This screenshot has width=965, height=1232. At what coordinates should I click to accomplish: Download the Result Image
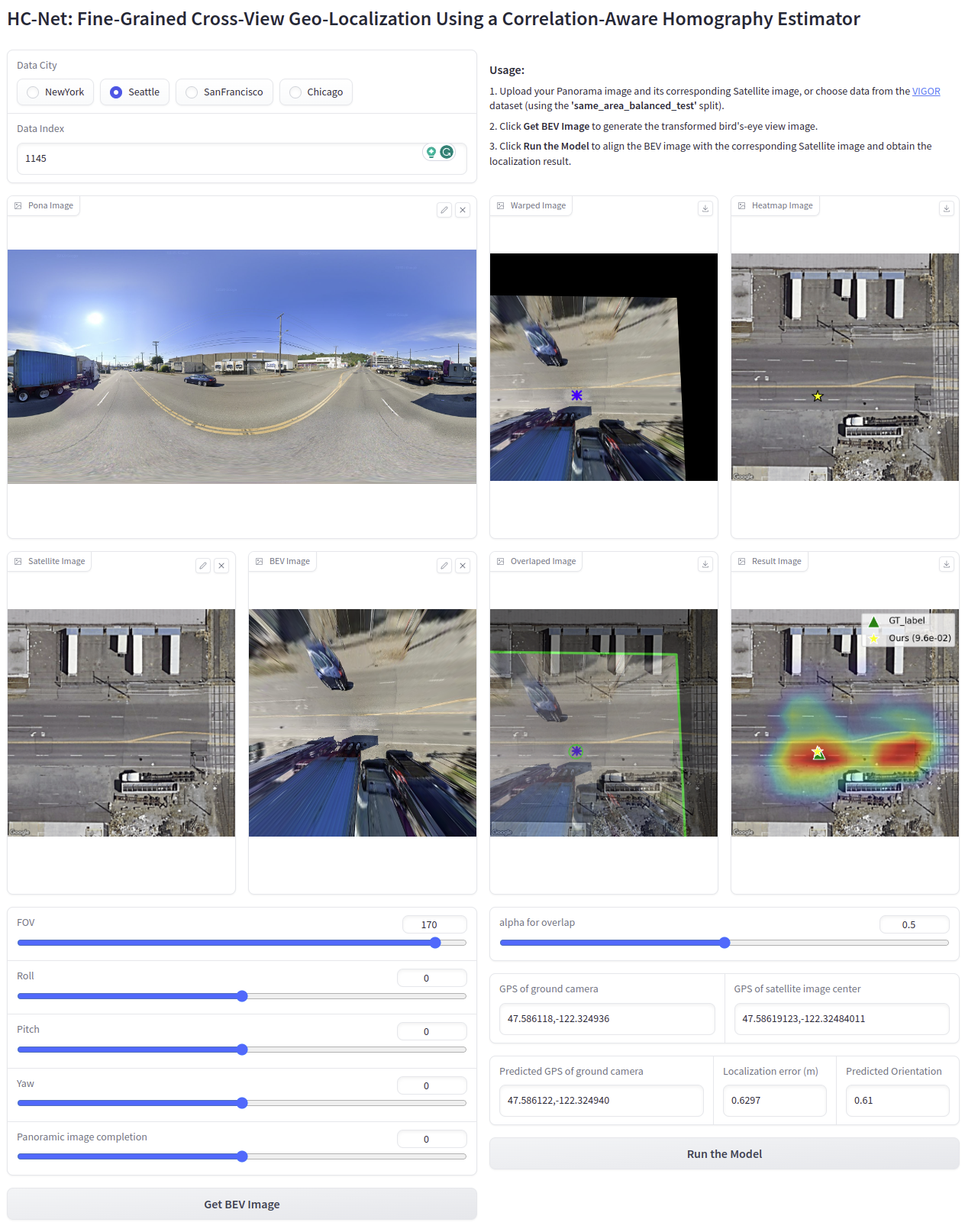(x=947, y=564)
